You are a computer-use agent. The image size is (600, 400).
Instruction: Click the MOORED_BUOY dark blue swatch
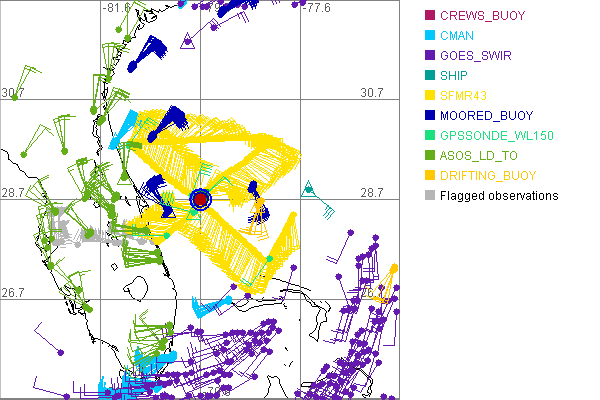tap(429, 115)
